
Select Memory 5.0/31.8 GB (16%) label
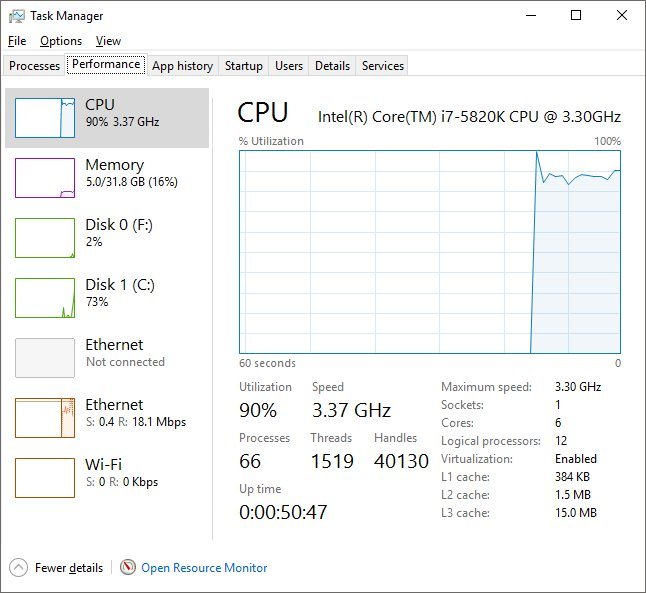click(131, 173)
